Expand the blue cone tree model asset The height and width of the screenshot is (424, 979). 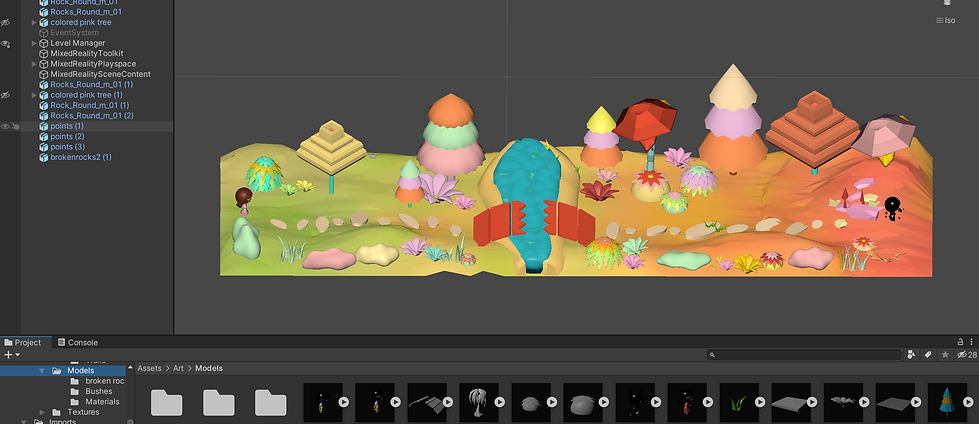968,402
